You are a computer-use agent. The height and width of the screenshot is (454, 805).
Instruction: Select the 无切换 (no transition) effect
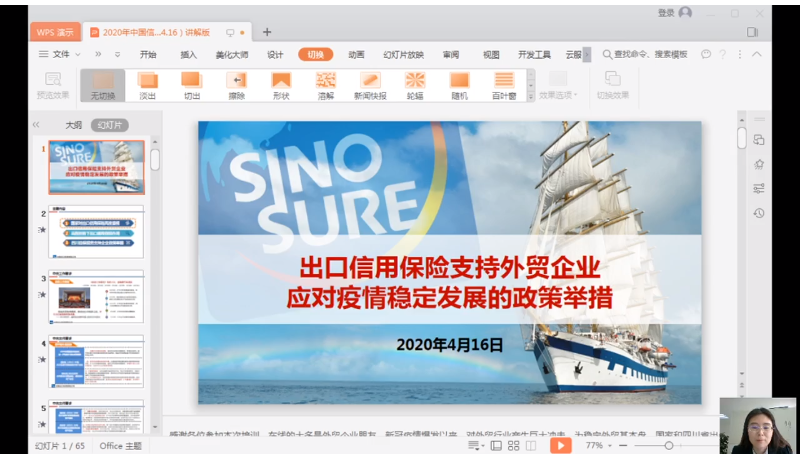click(103, 85)
